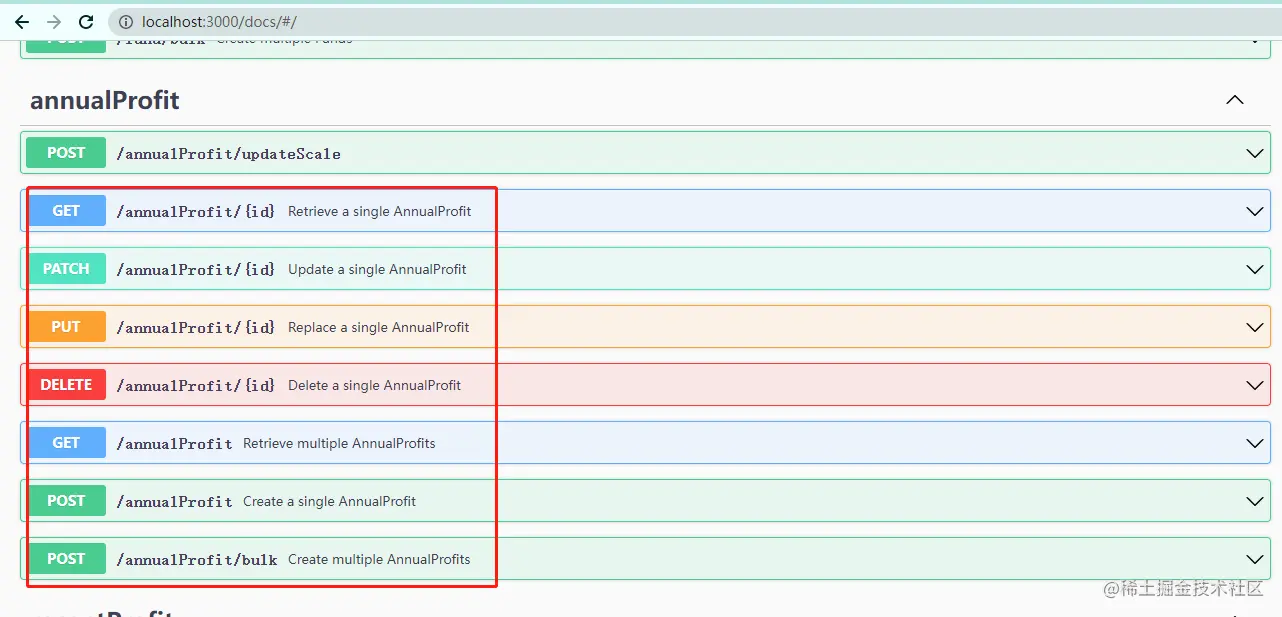Viewport: 1282px width, 617px height.
Task: Reload the page with the refresh icon
Action: (86, 21)
